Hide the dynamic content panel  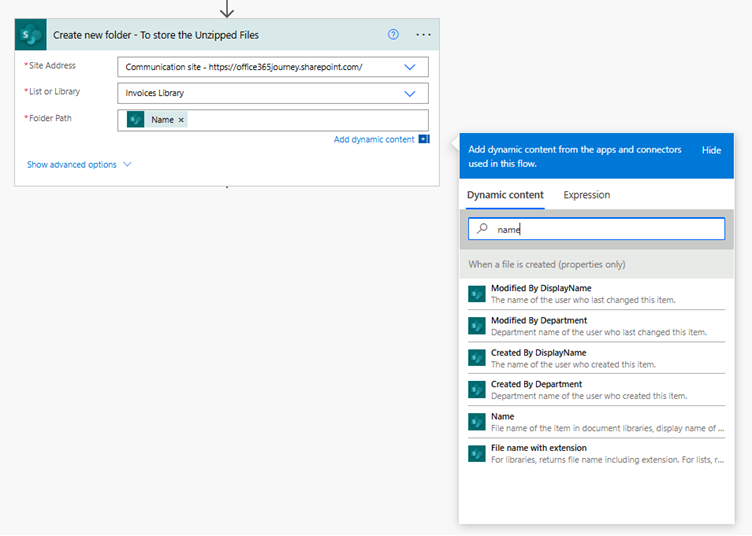click(711, 150)
